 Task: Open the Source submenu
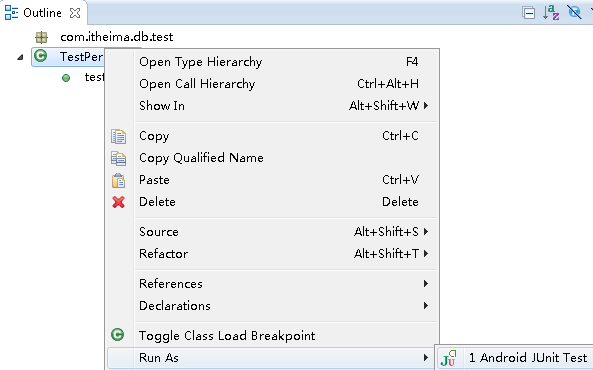point(272,232)
